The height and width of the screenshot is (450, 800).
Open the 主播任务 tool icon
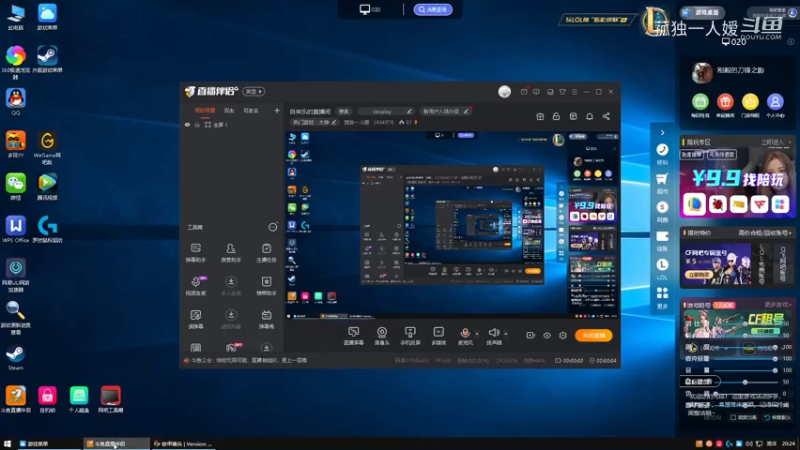coord(266,252)
